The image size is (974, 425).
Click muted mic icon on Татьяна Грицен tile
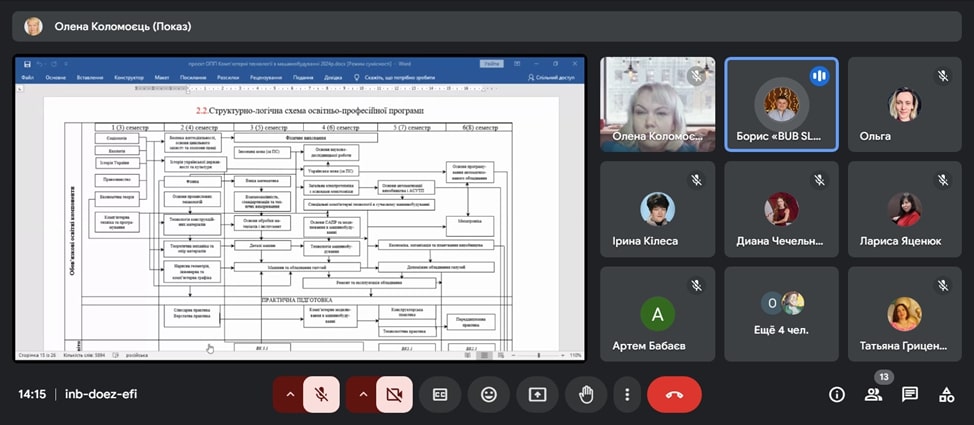943,285
